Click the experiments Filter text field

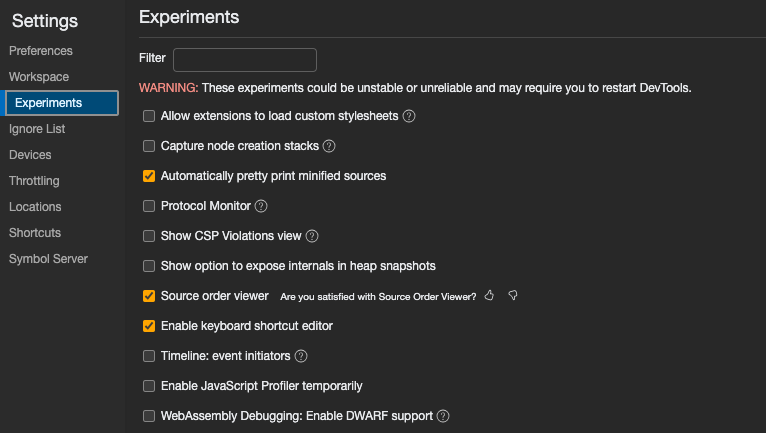click(245, 59)
